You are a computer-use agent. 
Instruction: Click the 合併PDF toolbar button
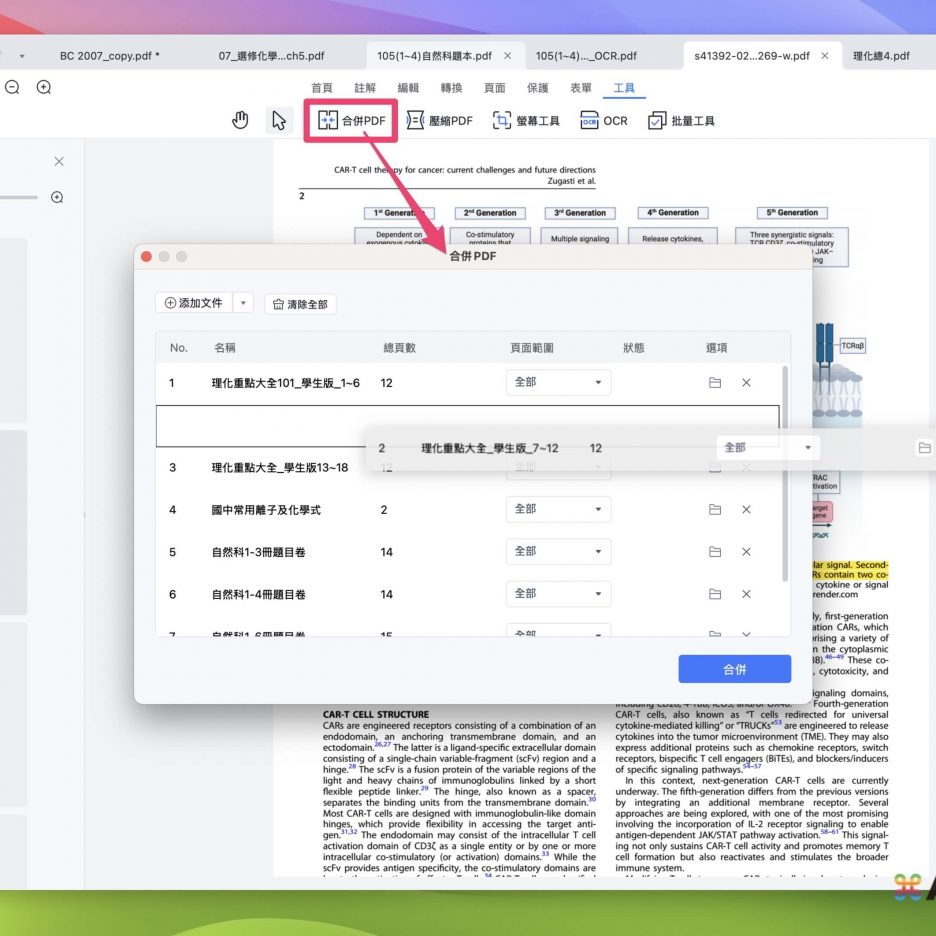pos(352,121)
